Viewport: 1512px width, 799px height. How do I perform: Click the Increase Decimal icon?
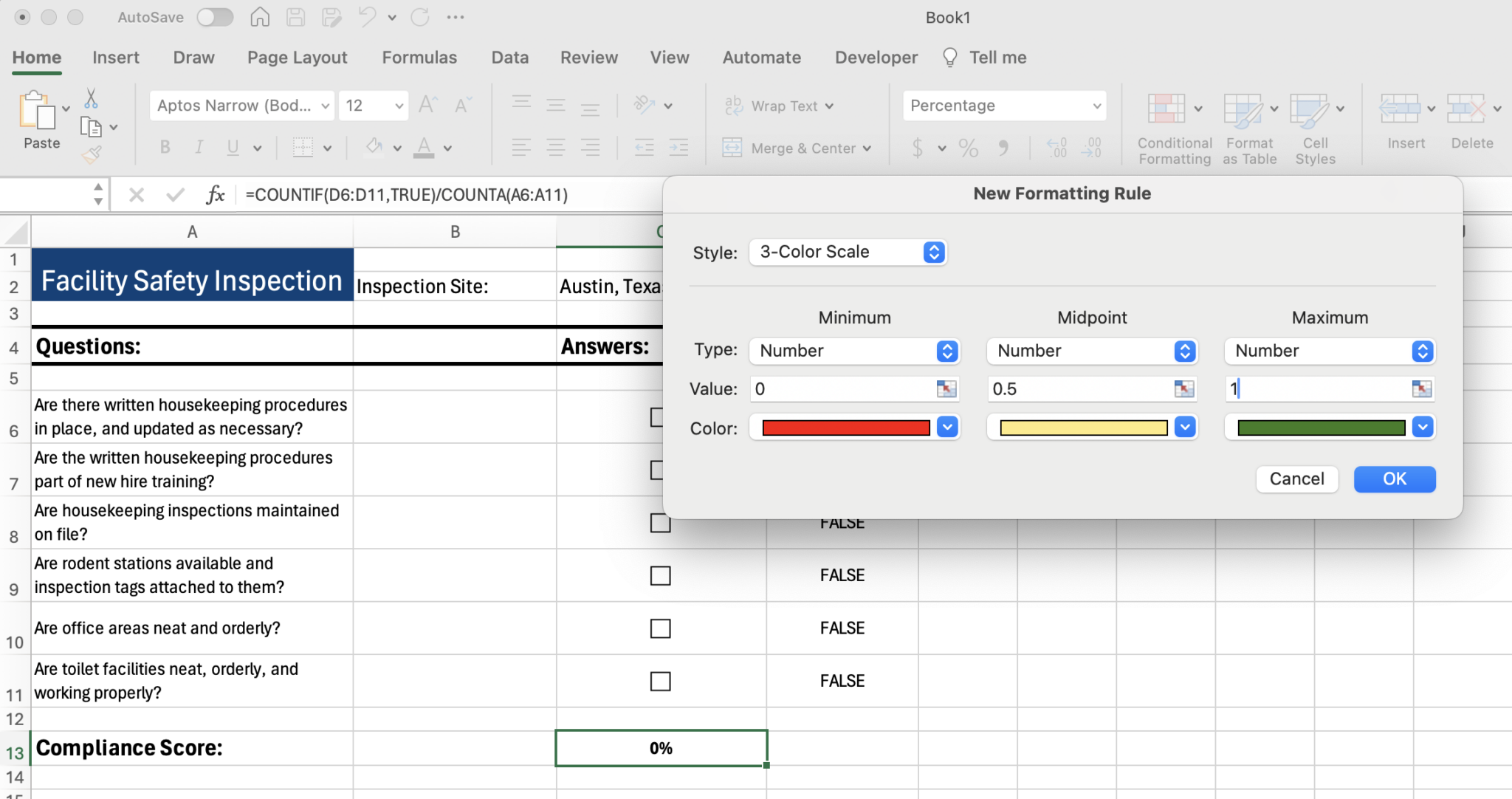1056,148
